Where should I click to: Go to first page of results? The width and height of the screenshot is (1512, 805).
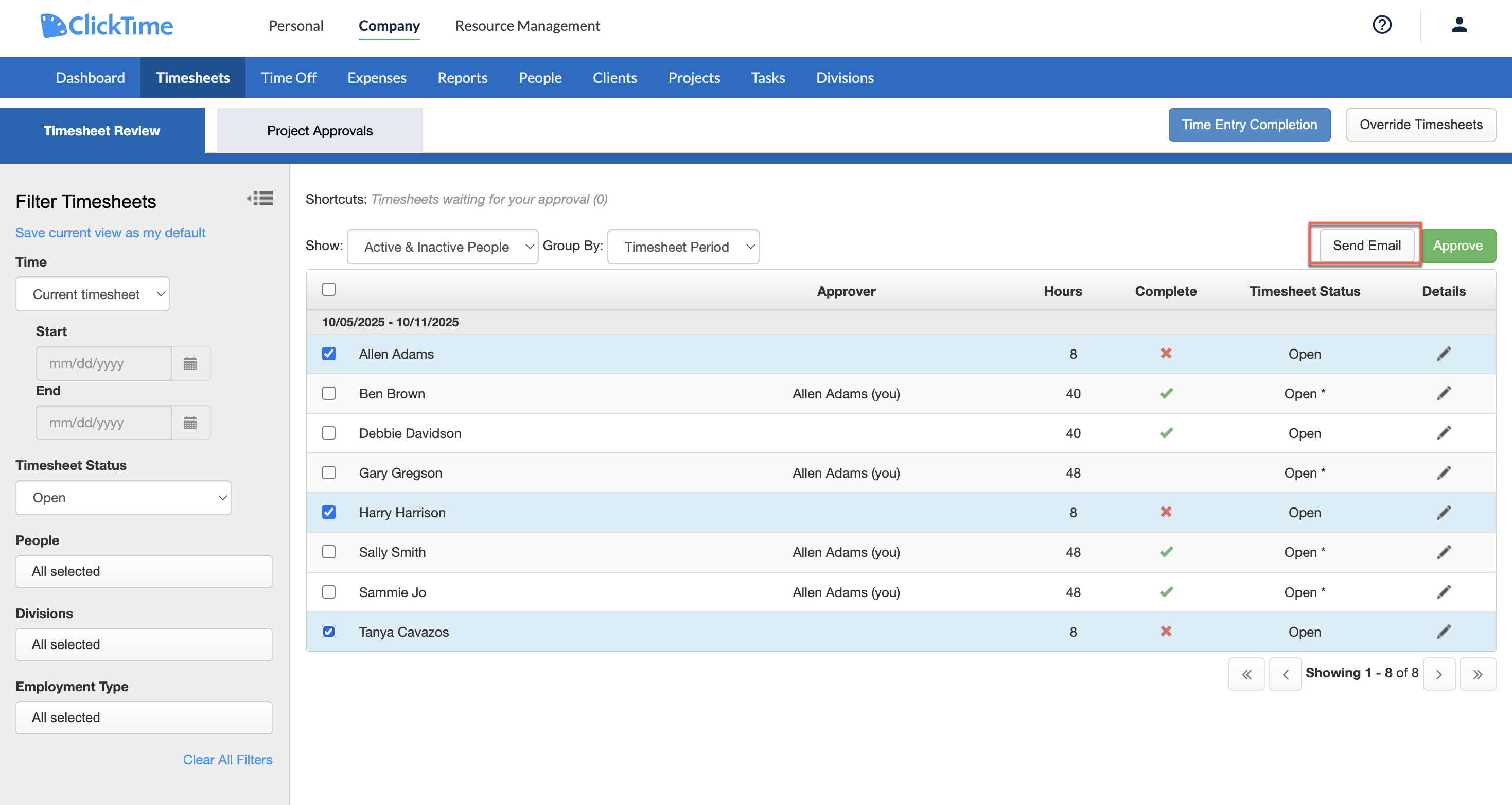tap(1246, 674)
